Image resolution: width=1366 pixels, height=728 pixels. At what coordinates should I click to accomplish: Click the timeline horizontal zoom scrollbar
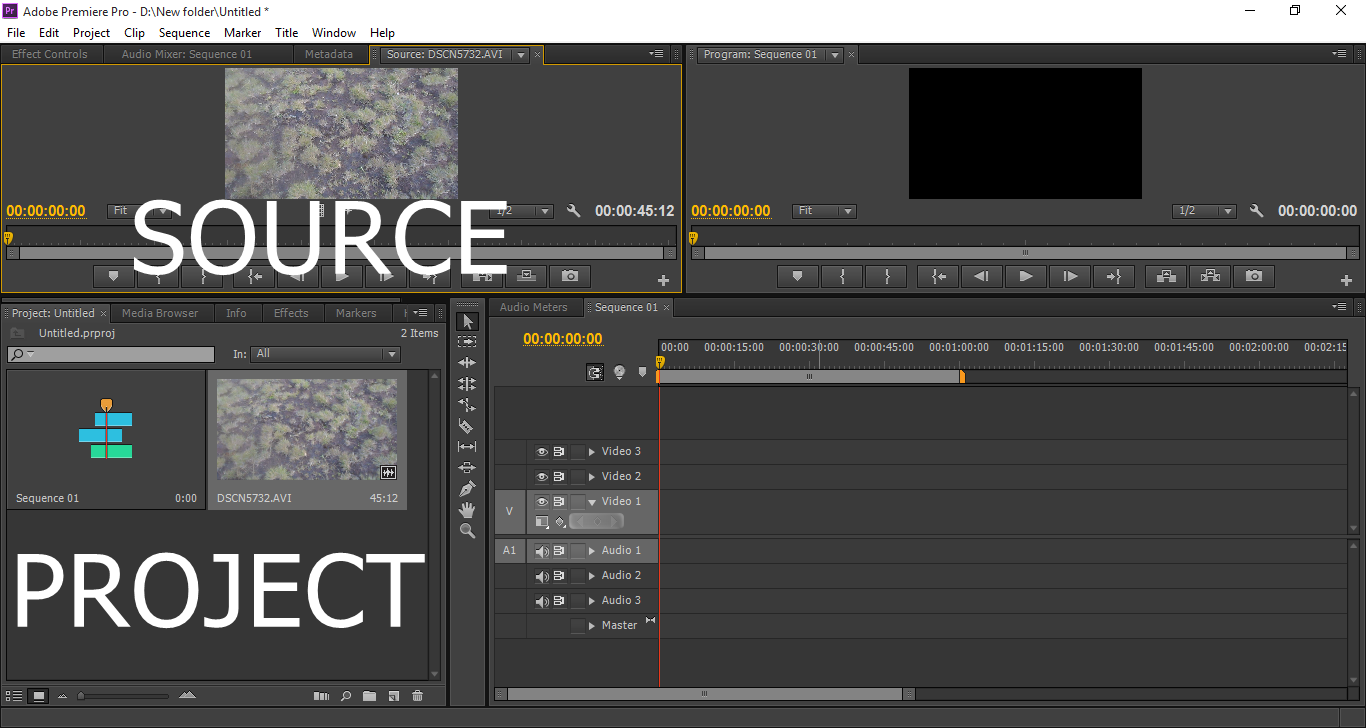(704, 693)
